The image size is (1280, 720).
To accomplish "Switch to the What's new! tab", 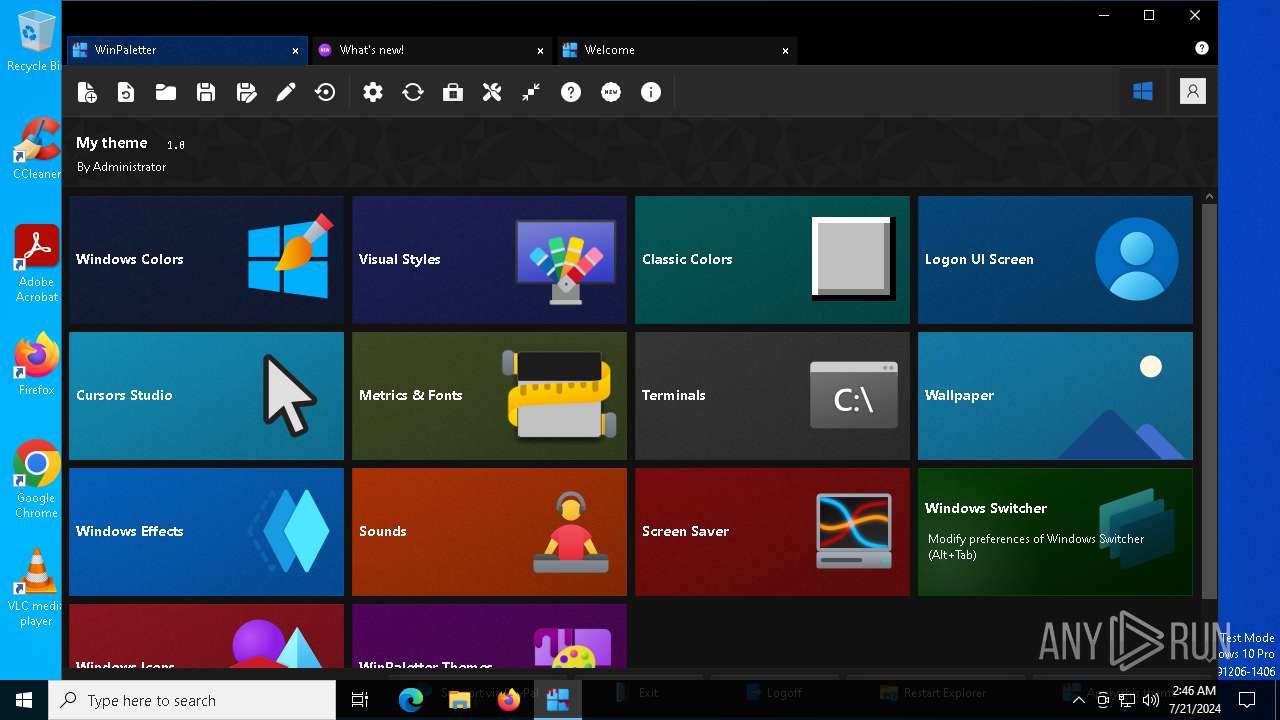I will coord(431,50).
